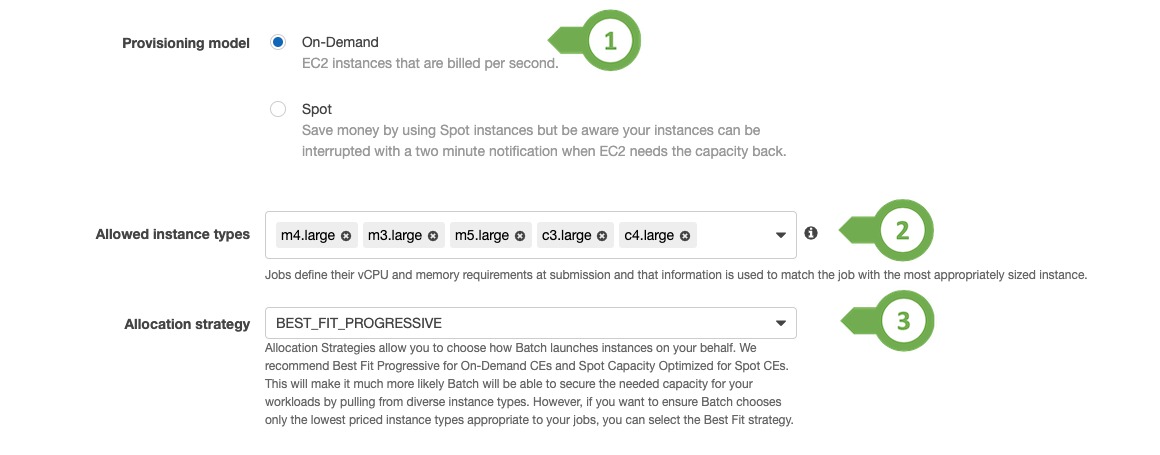
Task: Click empty space inside instance types field
Action: [732, 235]
